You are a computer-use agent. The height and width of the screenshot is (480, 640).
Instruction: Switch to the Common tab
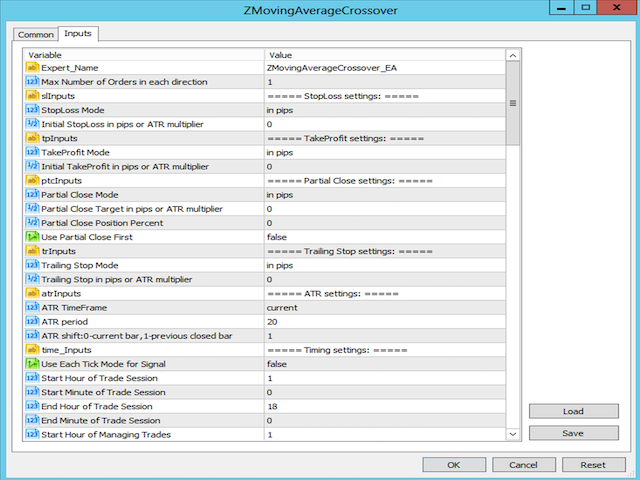click(x=36, y=35)
